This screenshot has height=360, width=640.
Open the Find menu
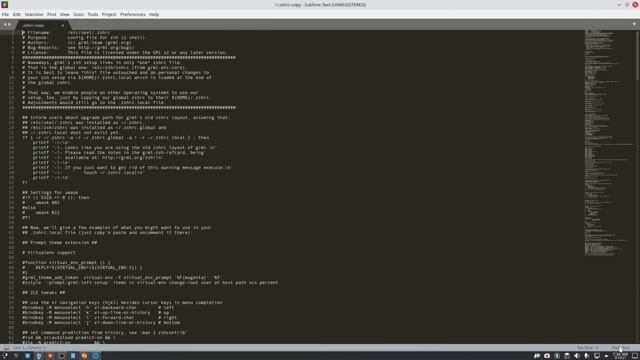51,14
